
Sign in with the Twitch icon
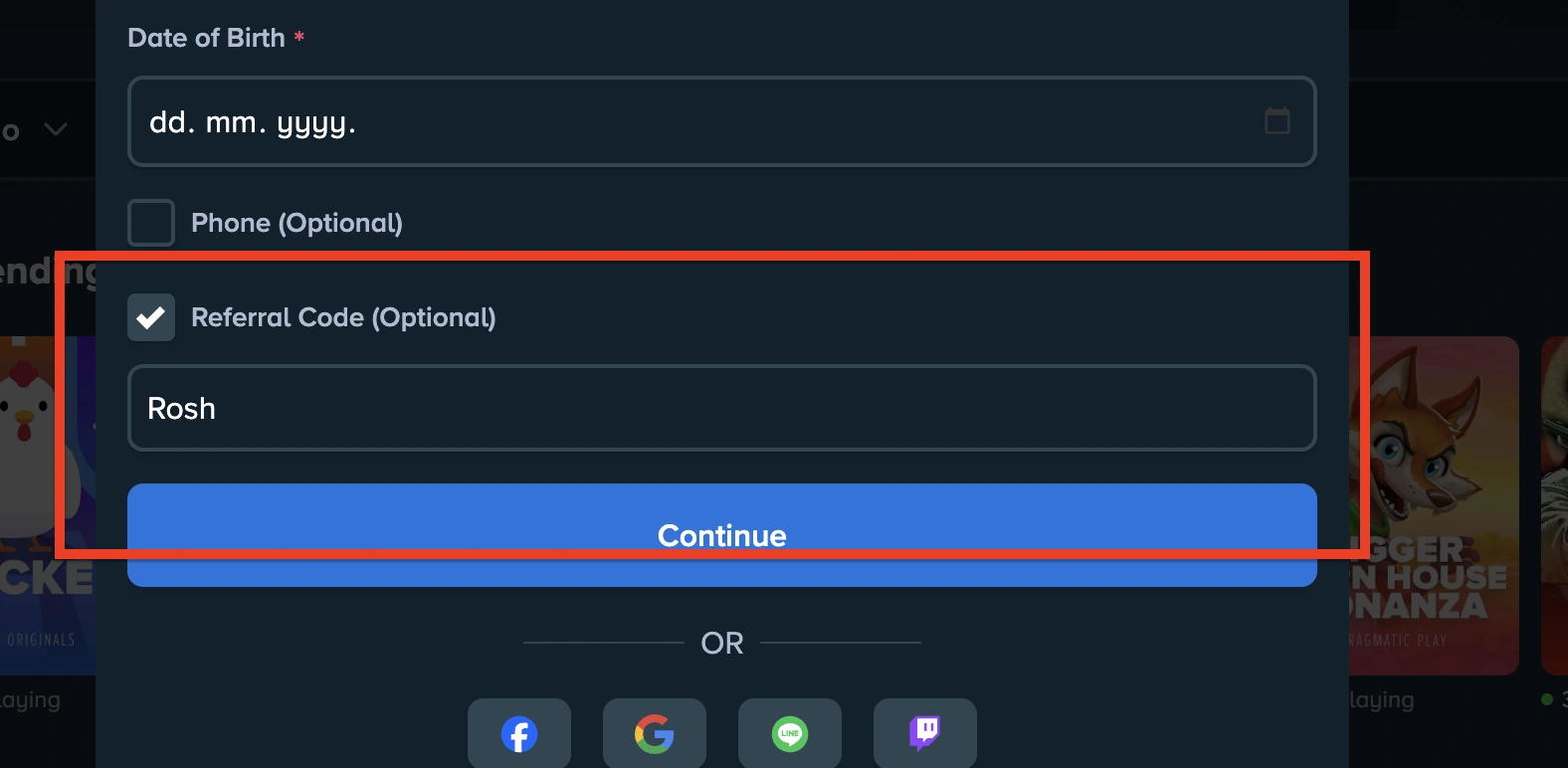924,734
